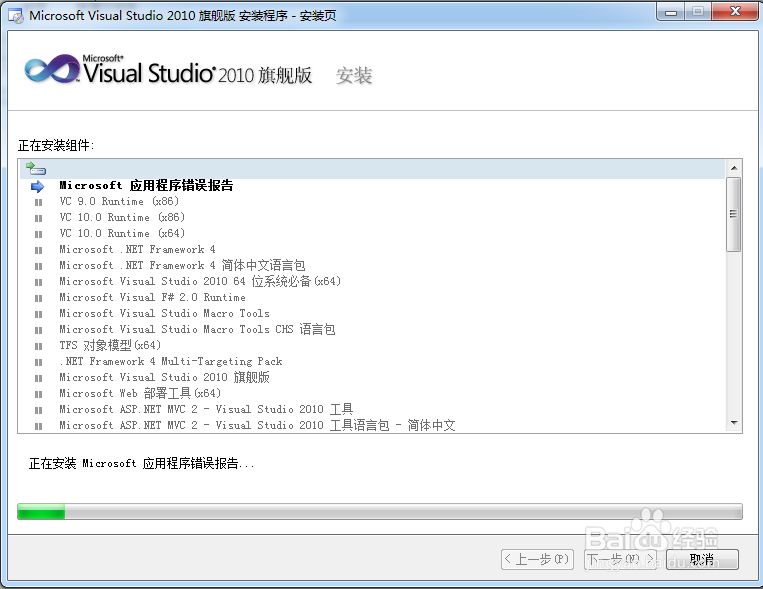Click the pending icon beside Visual Studio Macro Tools
Image resolution: width=763 pixels, height=589 pixels.
(38, 314)
